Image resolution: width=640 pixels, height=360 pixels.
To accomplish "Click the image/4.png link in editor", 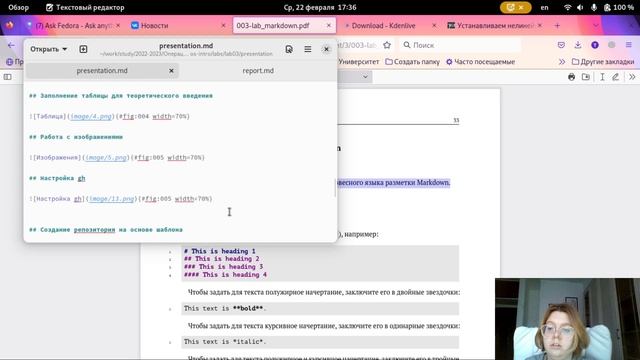I will point(91,116).
